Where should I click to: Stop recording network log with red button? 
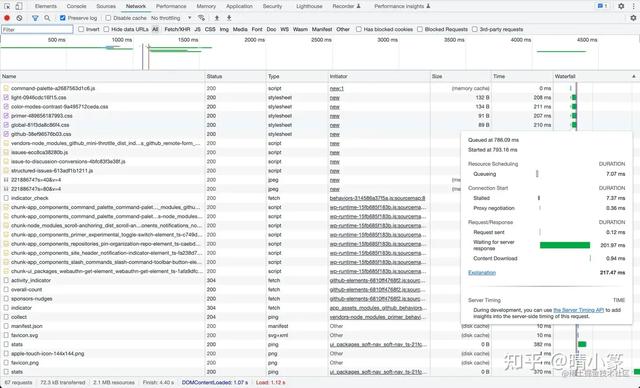7,18
